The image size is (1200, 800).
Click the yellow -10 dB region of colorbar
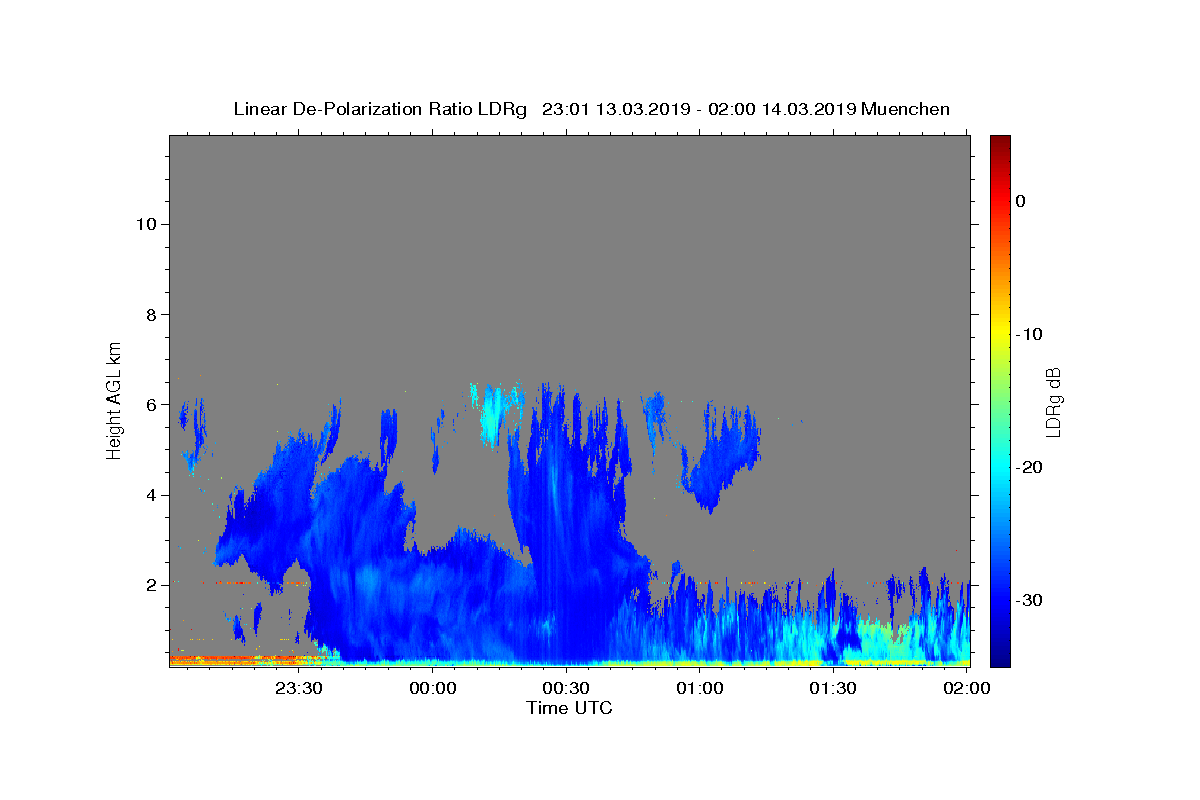(x=1000, y=334)
